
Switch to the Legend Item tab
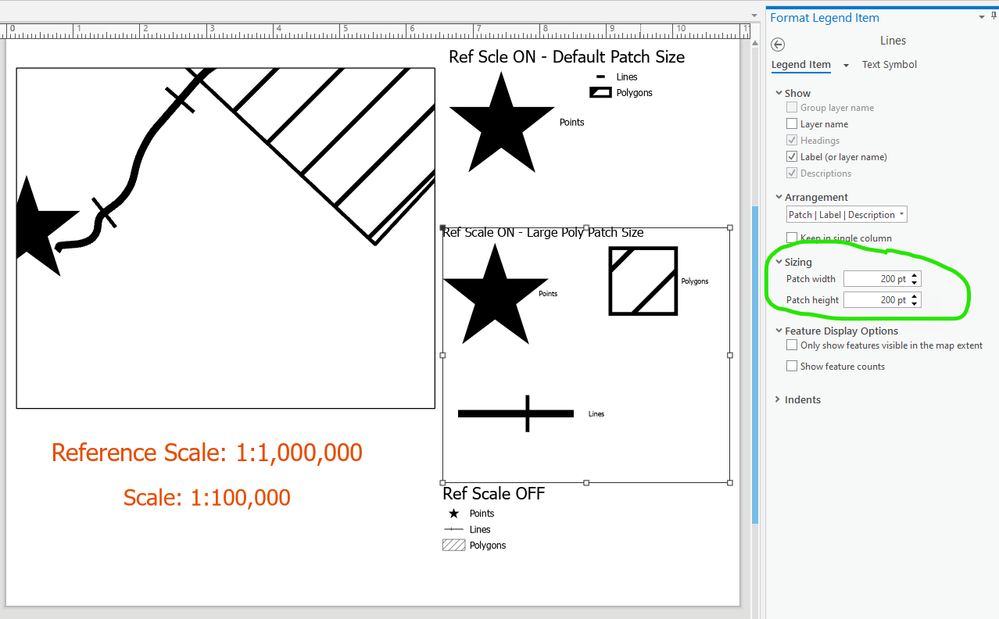[801, 64]
